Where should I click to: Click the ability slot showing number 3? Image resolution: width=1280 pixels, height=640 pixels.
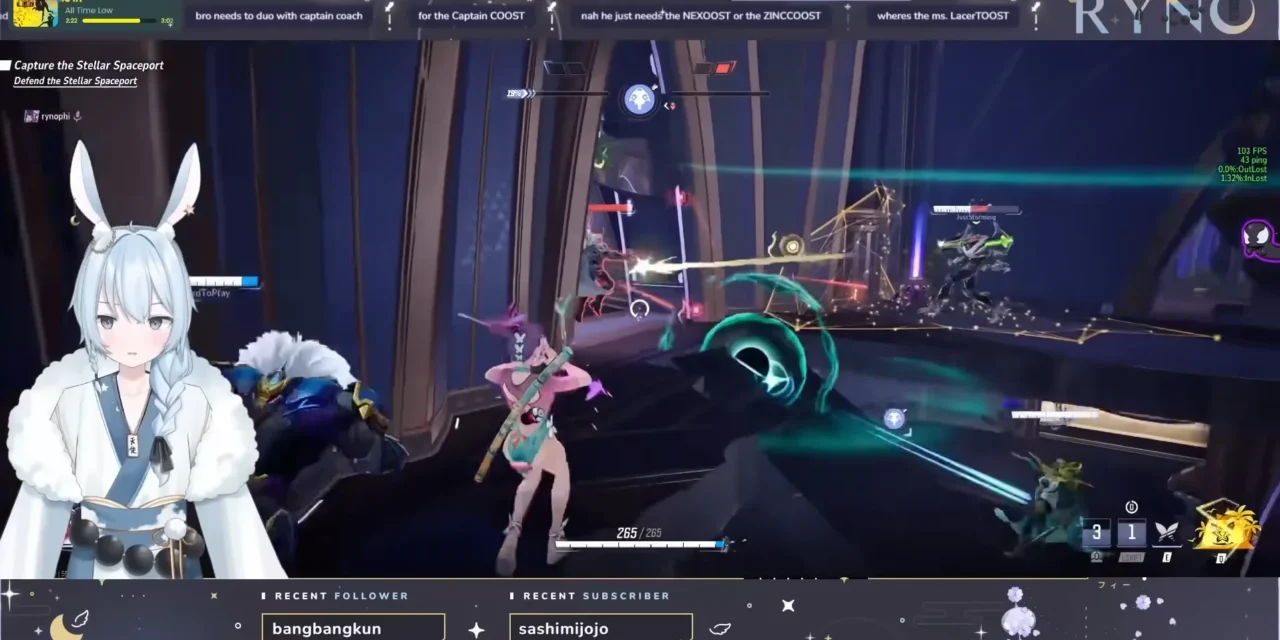1096,533
